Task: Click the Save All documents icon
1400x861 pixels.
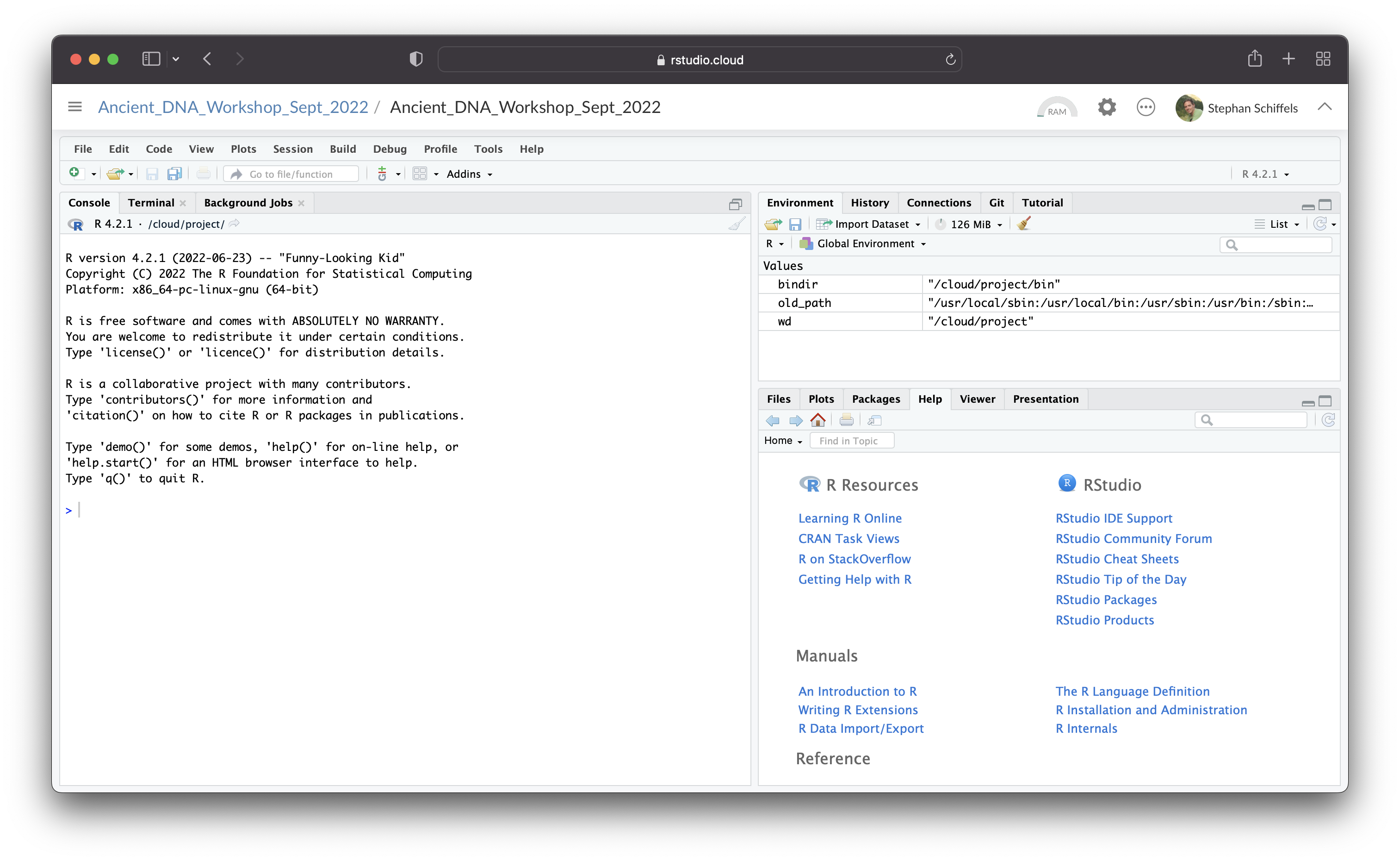Action: (x=174, y=174)
